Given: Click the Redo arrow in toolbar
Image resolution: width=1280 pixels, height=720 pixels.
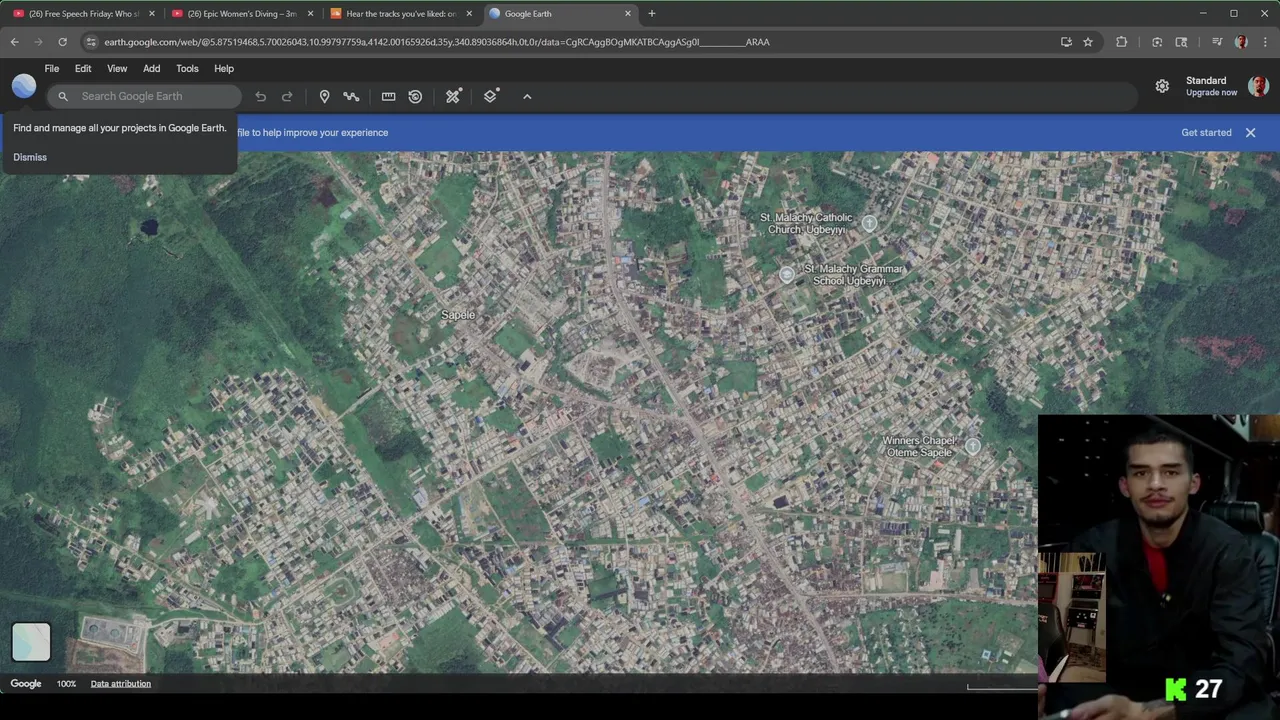Looking at the screenshot, I should (x=287, y=96).
